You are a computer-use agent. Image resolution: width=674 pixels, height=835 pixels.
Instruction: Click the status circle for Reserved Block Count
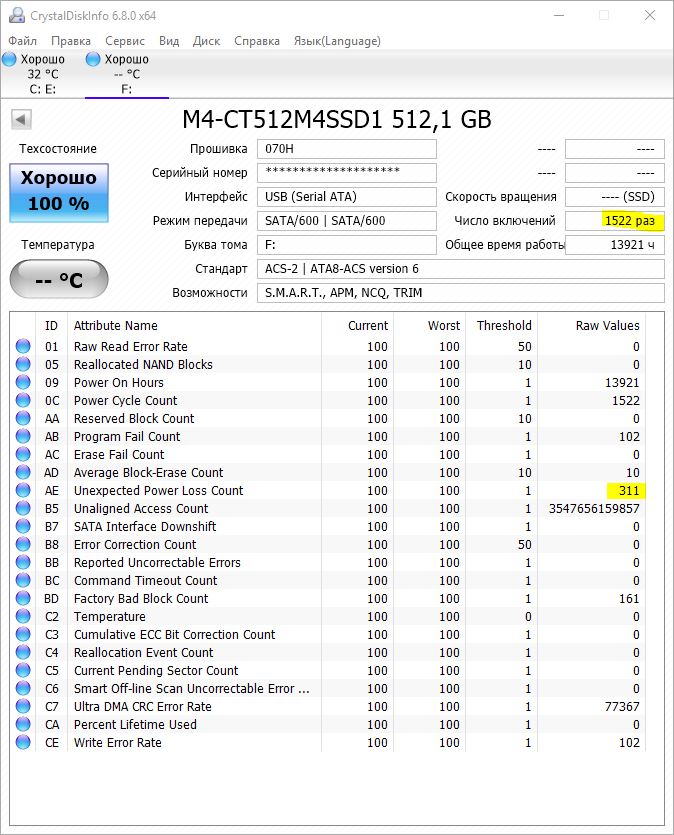(x=23, y=418)
